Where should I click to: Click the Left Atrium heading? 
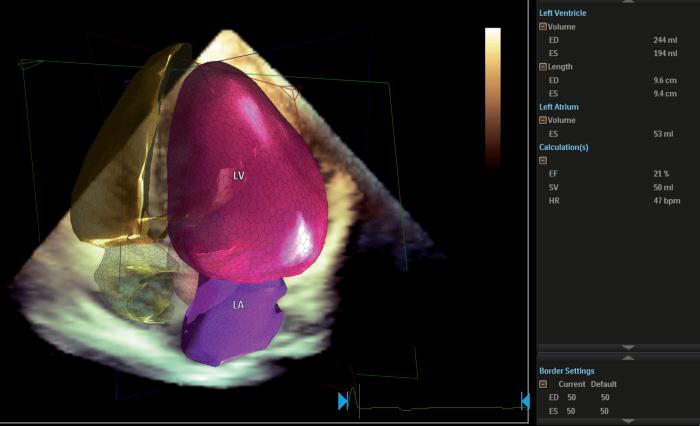559,107
